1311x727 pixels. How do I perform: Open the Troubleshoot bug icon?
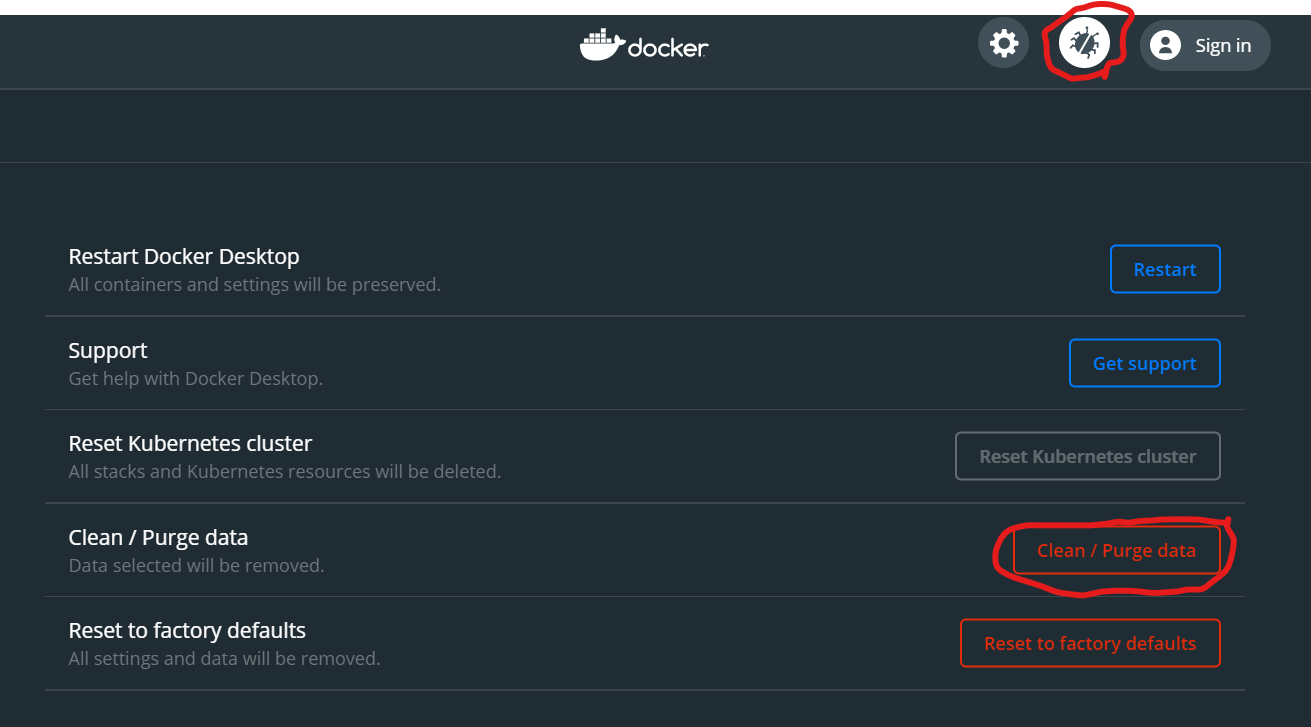[1086, 42]
